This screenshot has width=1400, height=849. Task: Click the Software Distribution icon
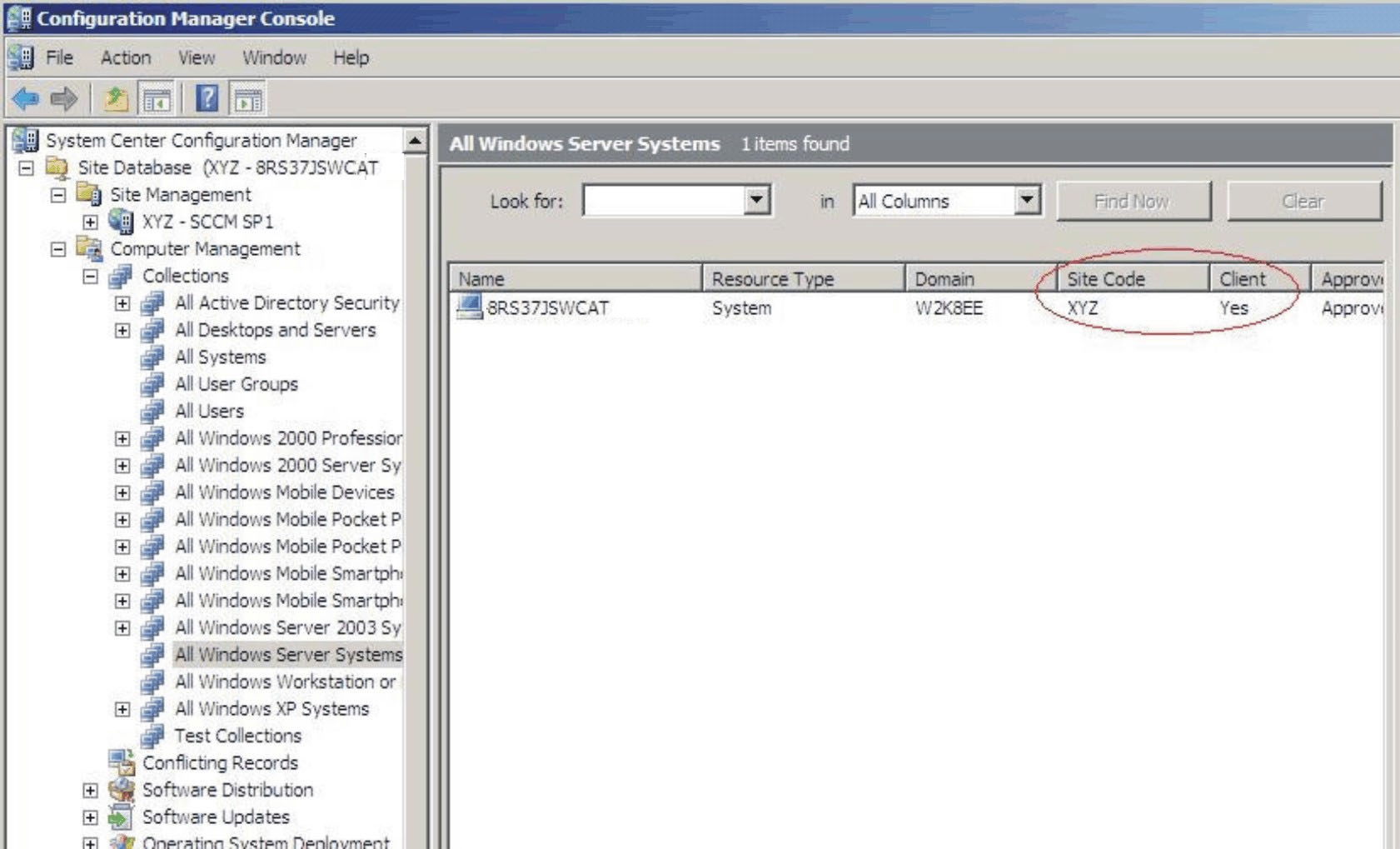pos(122,789)
